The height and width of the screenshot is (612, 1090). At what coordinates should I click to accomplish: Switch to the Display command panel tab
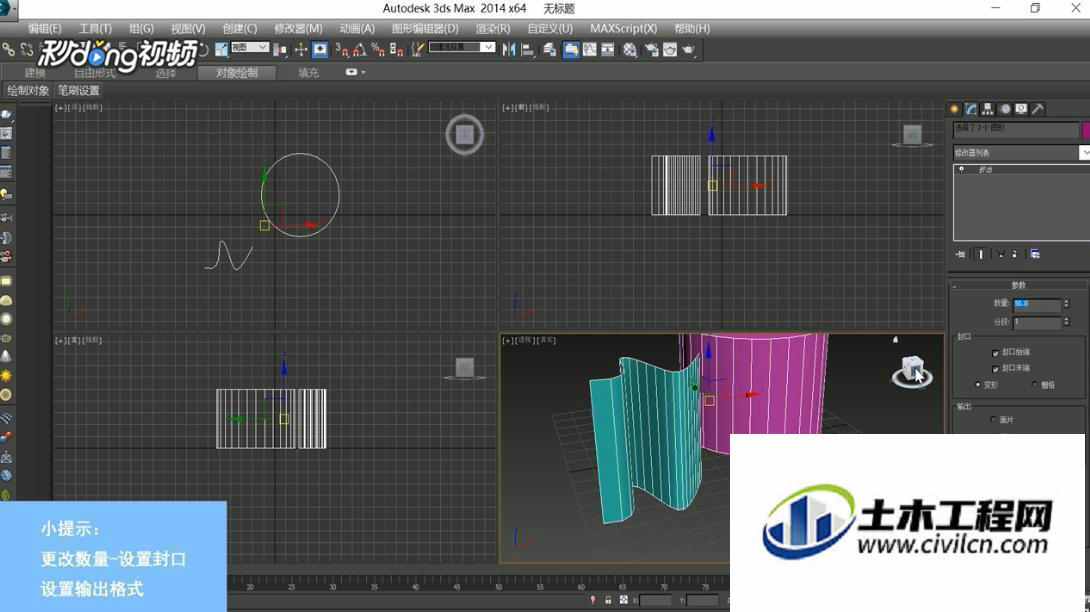[x=1021, y=109]
